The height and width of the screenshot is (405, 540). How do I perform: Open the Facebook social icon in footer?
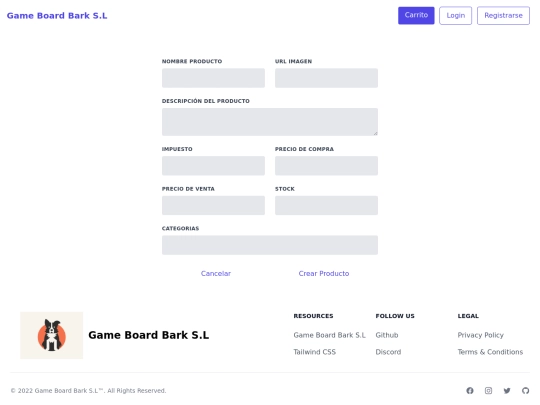470,391
